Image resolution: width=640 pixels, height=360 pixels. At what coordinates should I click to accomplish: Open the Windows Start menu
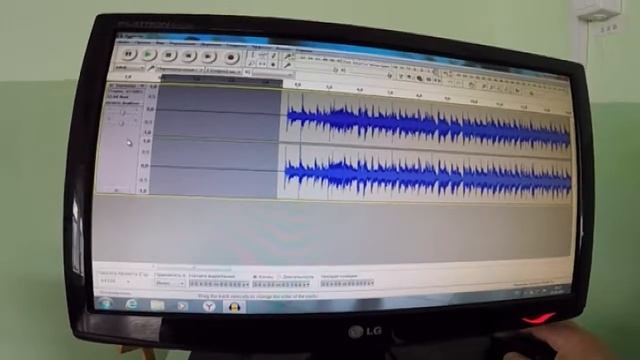106,303
